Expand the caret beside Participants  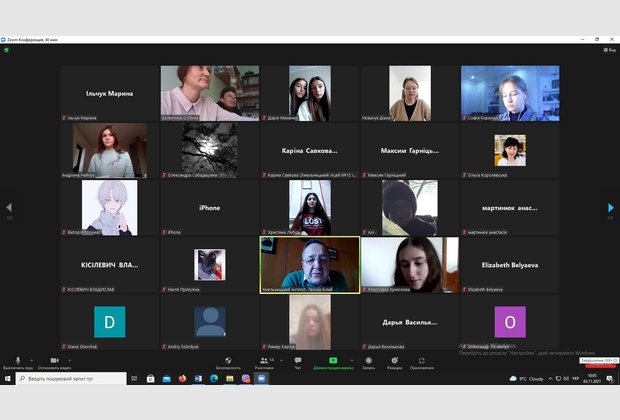point(281,360)
